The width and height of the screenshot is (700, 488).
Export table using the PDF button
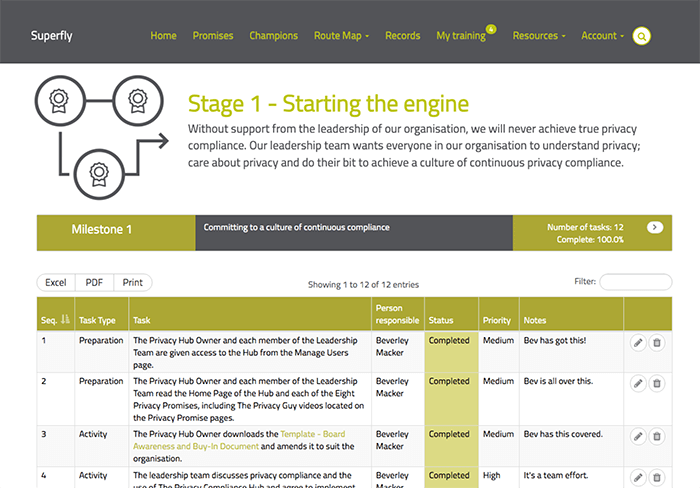[93, 283]
